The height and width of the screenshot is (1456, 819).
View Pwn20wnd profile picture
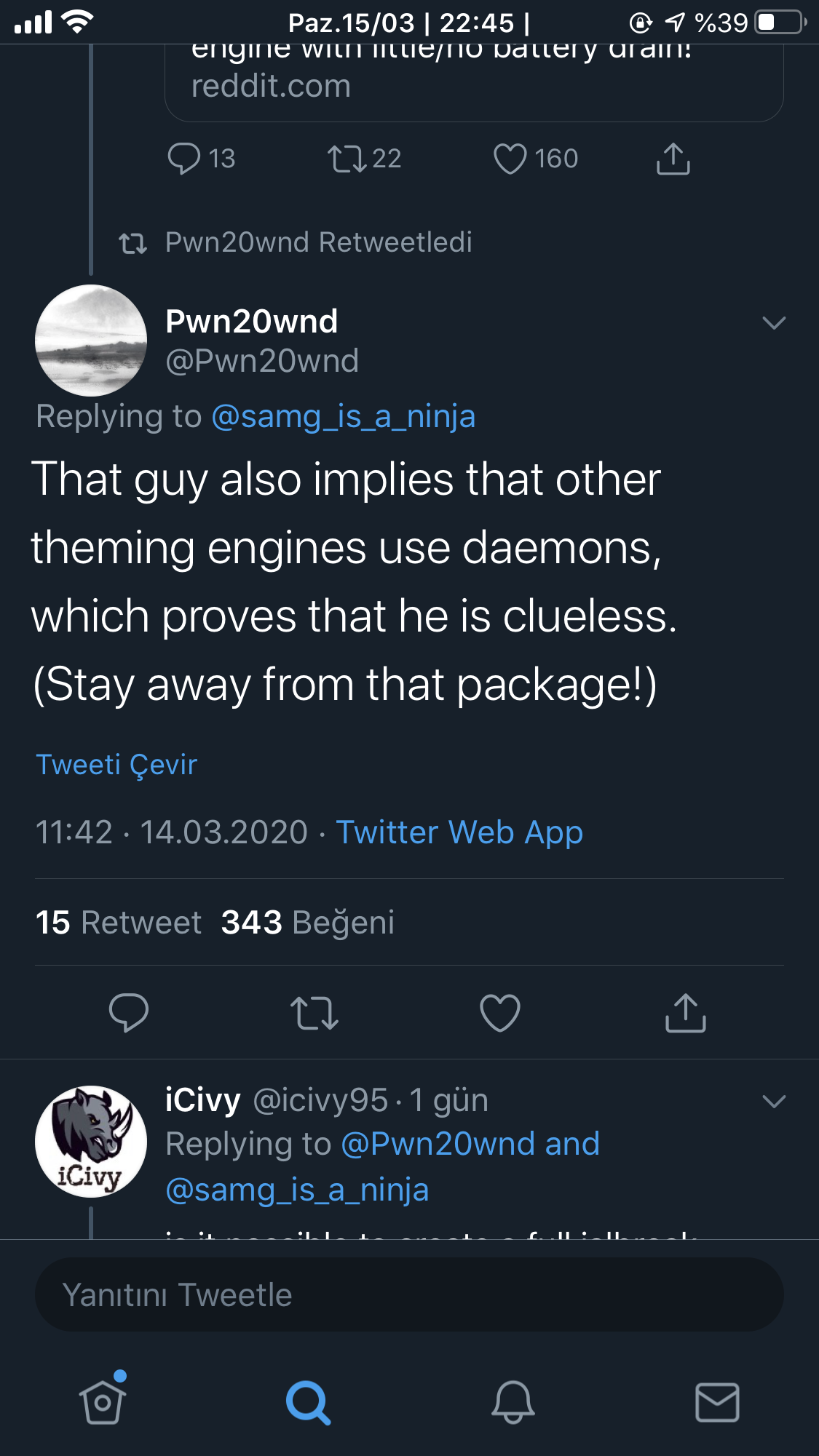coord(91,341)
